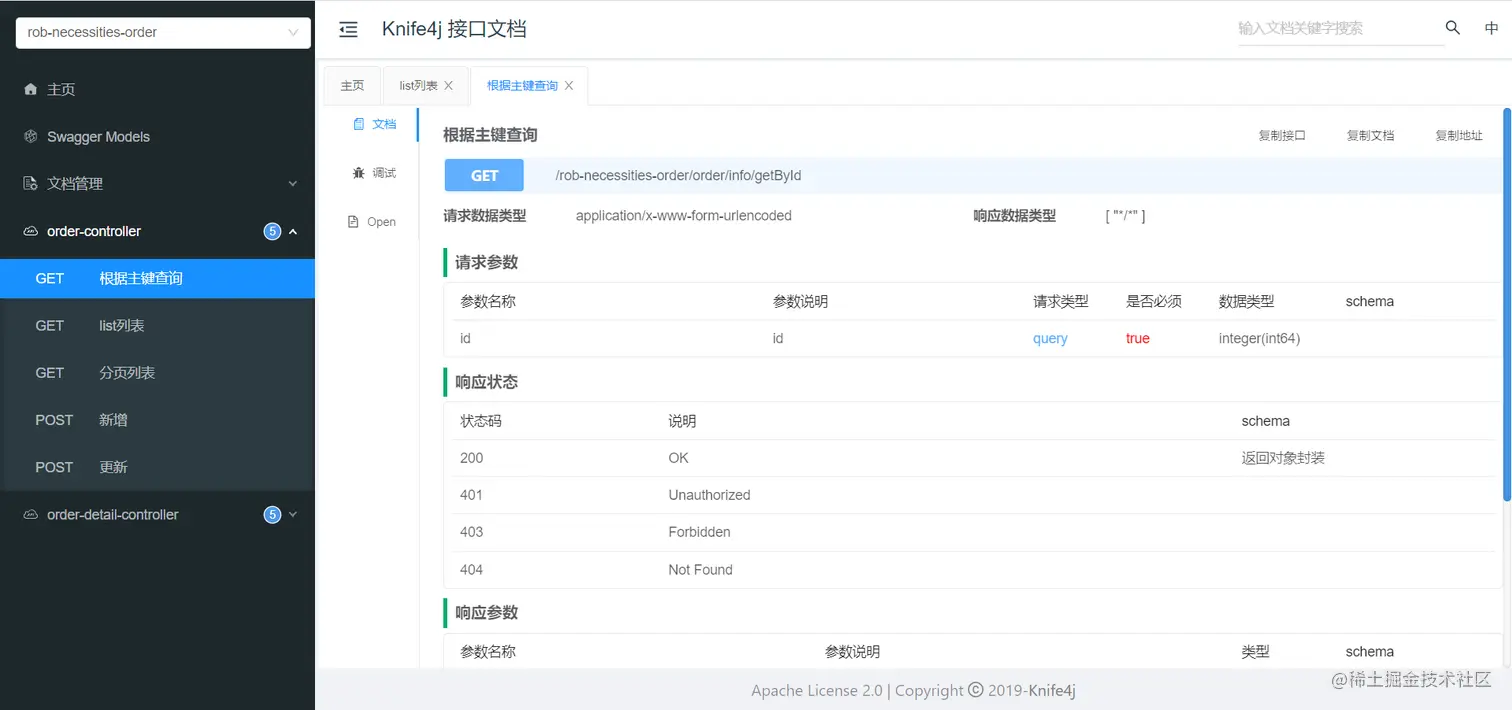This screenshot has width=1512, height=710.
Task: Click the badge 5 on order-controller
Action: coord(272,231)
